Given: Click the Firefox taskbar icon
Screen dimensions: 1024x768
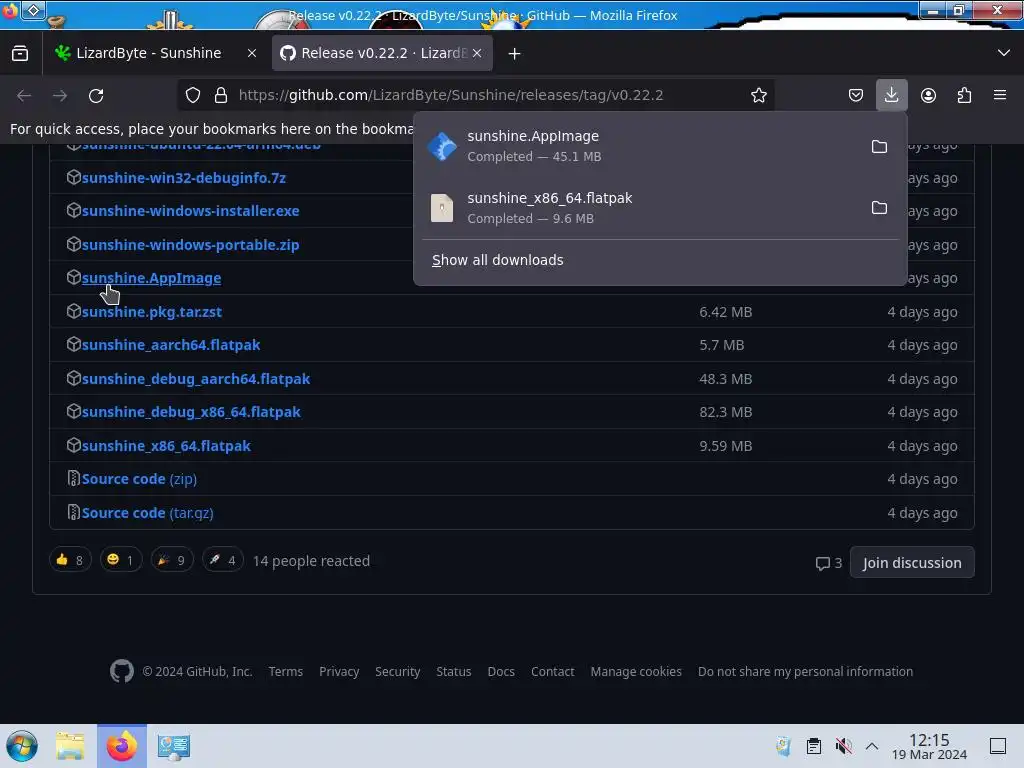Looking at the screenshot, I should click(122, 746).
